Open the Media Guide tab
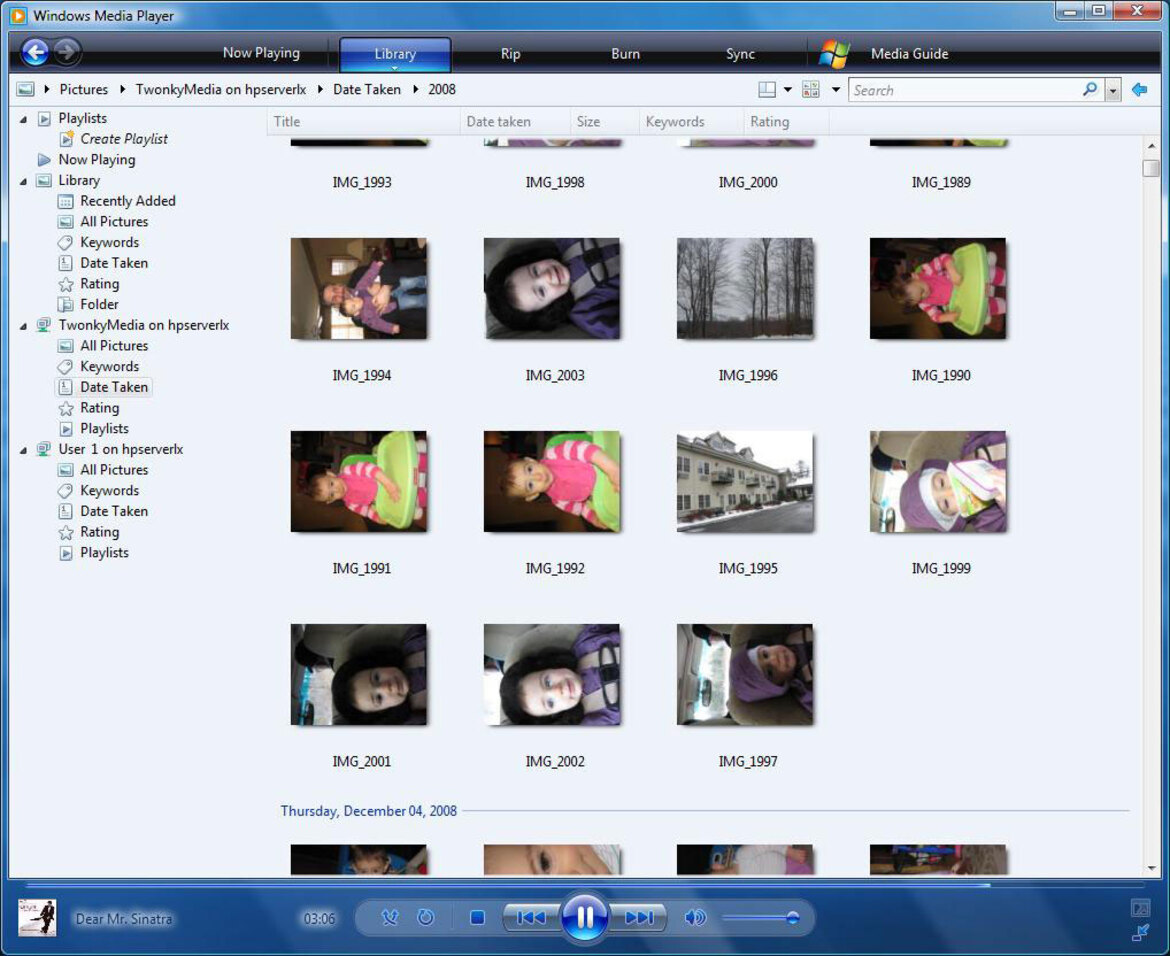Viewport: 1170px width, 956px height. (910, 54)
